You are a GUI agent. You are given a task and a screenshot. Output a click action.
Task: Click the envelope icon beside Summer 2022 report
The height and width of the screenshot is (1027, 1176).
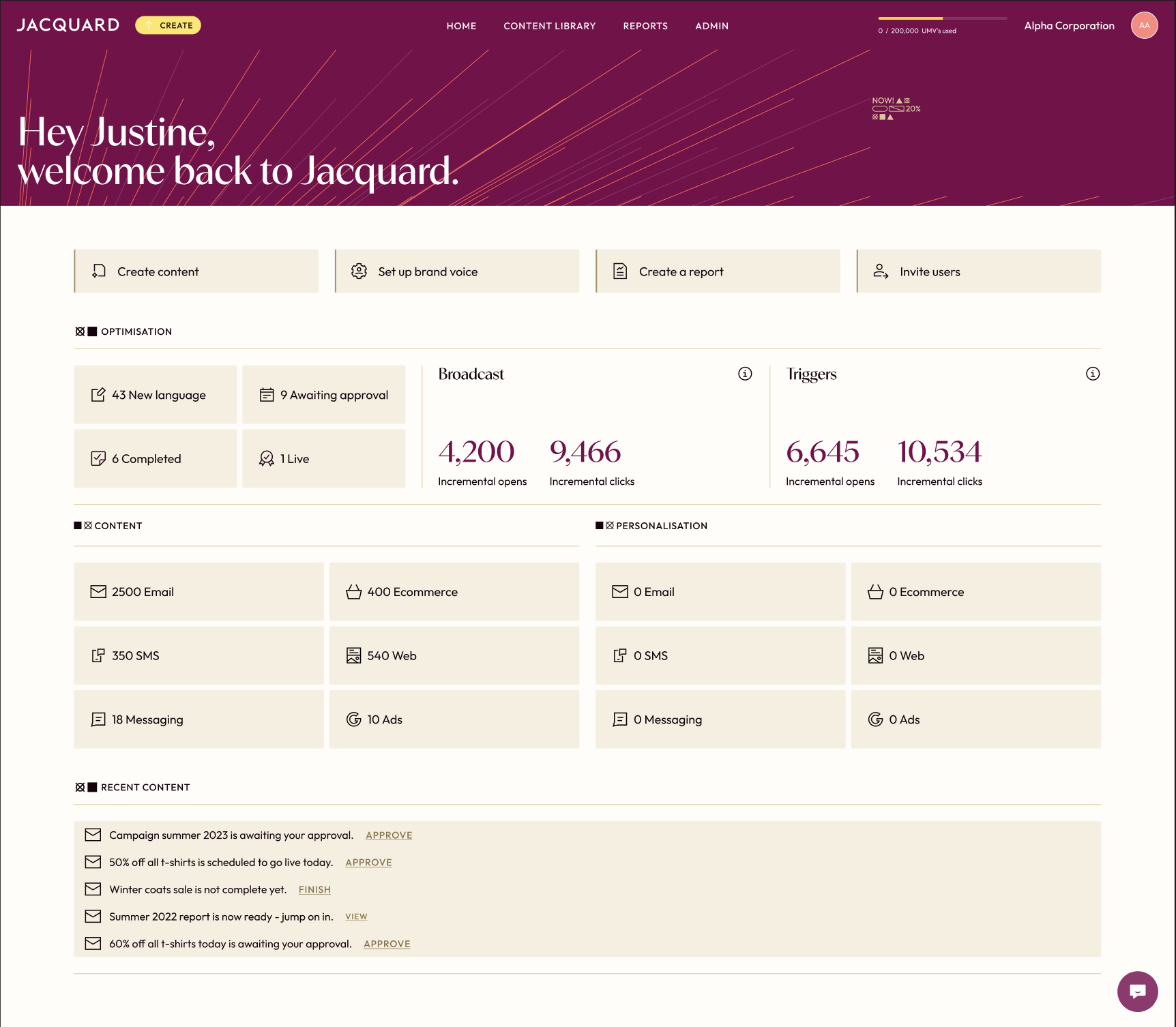pyautogui.click(x=93, y=916)
